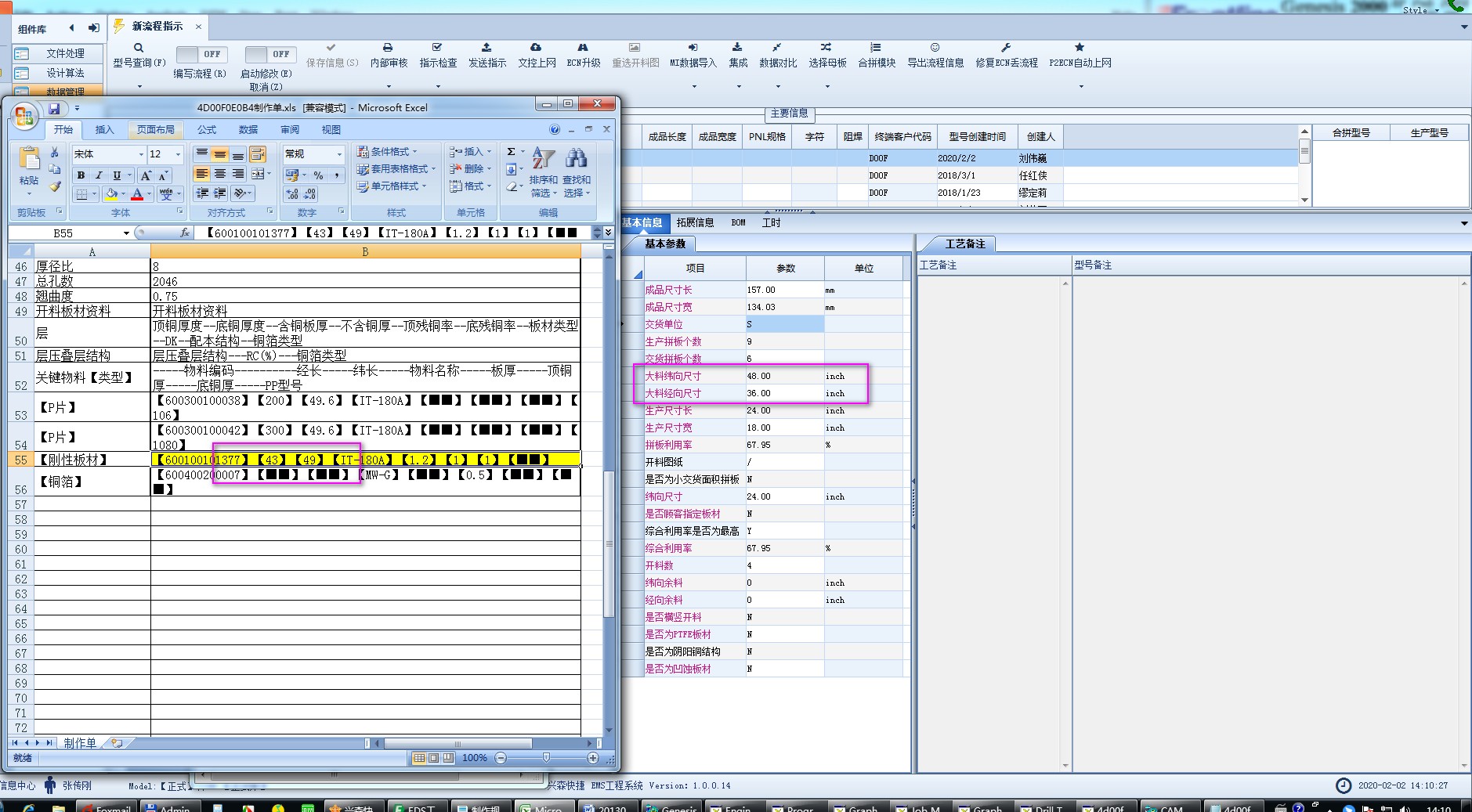
Task: Toggle the 编写流程 OFF switch
Action: [x=201, y=54]
